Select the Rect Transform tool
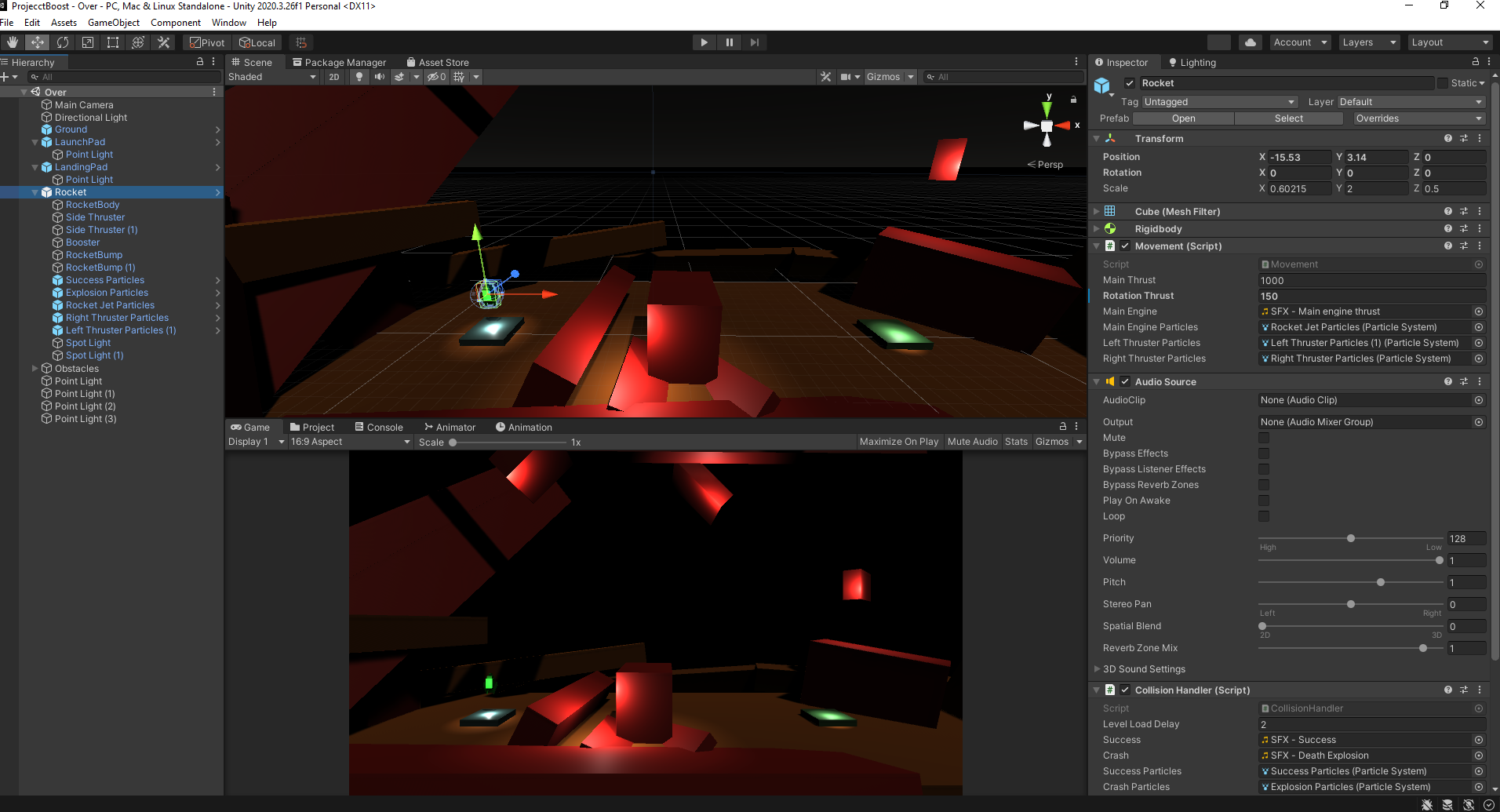This screenshot has height=812, width=1500. (113, 42)
